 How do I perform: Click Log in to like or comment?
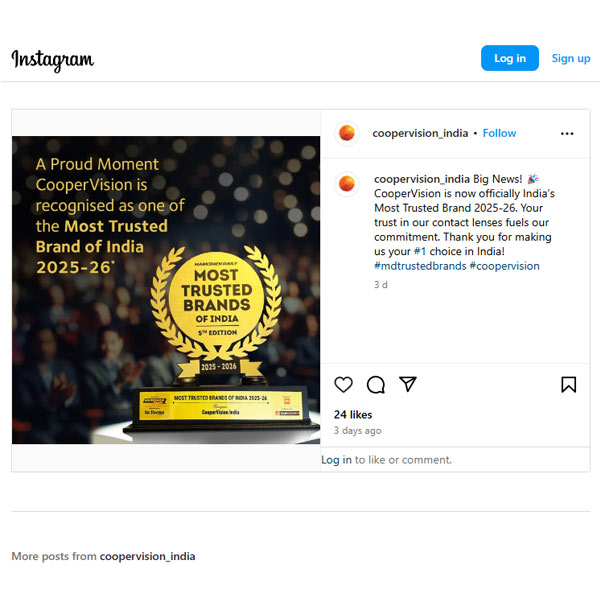pos(336,460)
